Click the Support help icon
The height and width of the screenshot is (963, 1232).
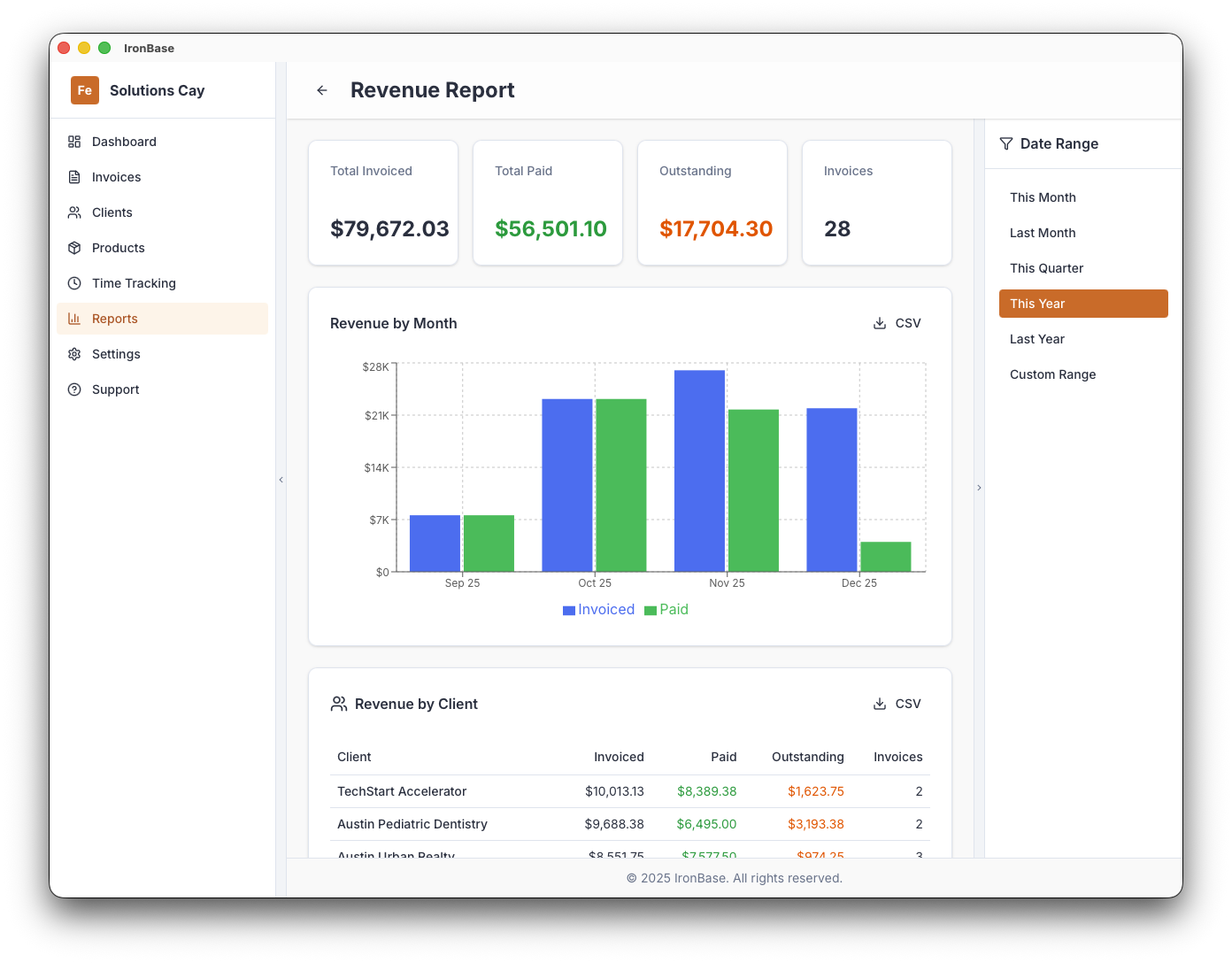pos(75,389)
